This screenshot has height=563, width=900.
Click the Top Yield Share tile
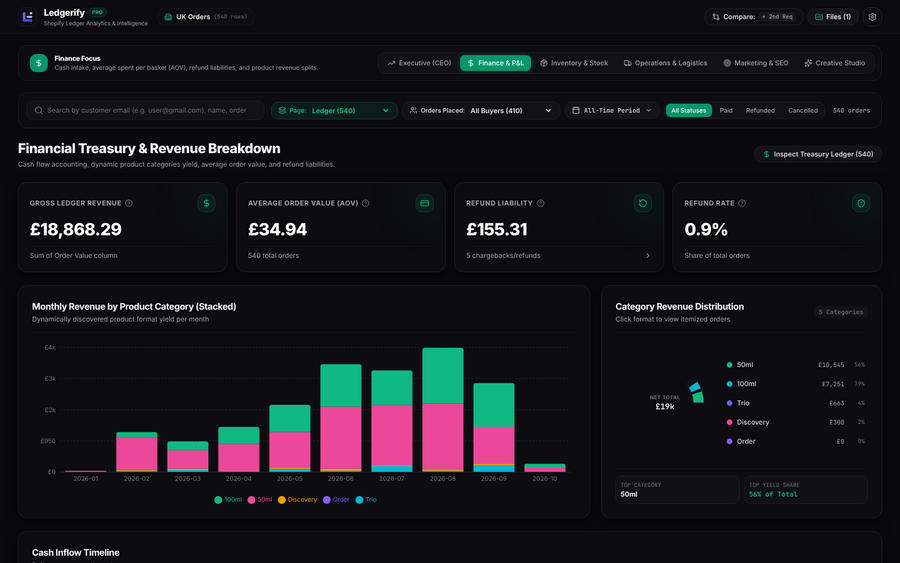click(806, 490)
